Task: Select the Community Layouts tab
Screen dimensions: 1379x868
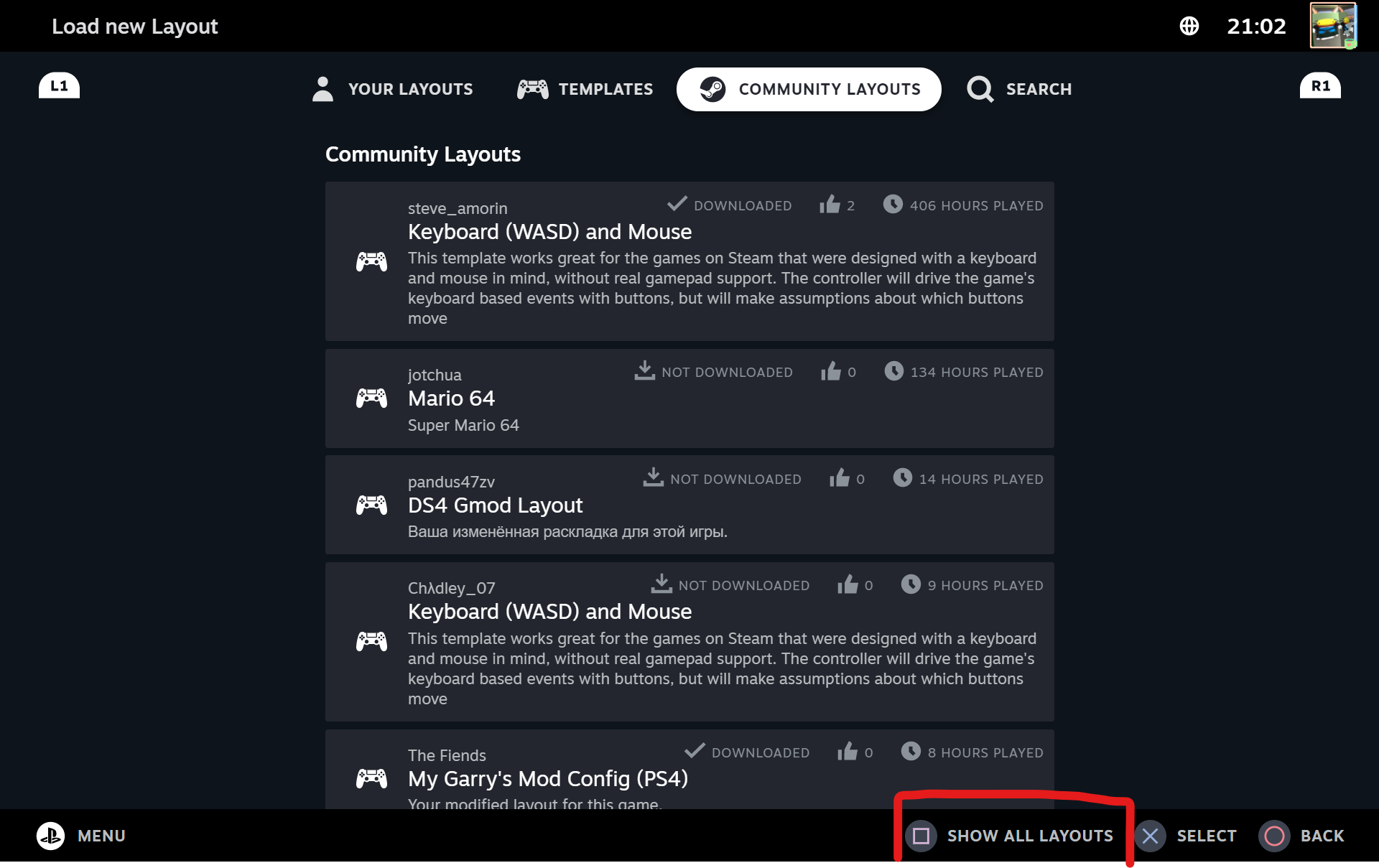Action: coord(809,89)
